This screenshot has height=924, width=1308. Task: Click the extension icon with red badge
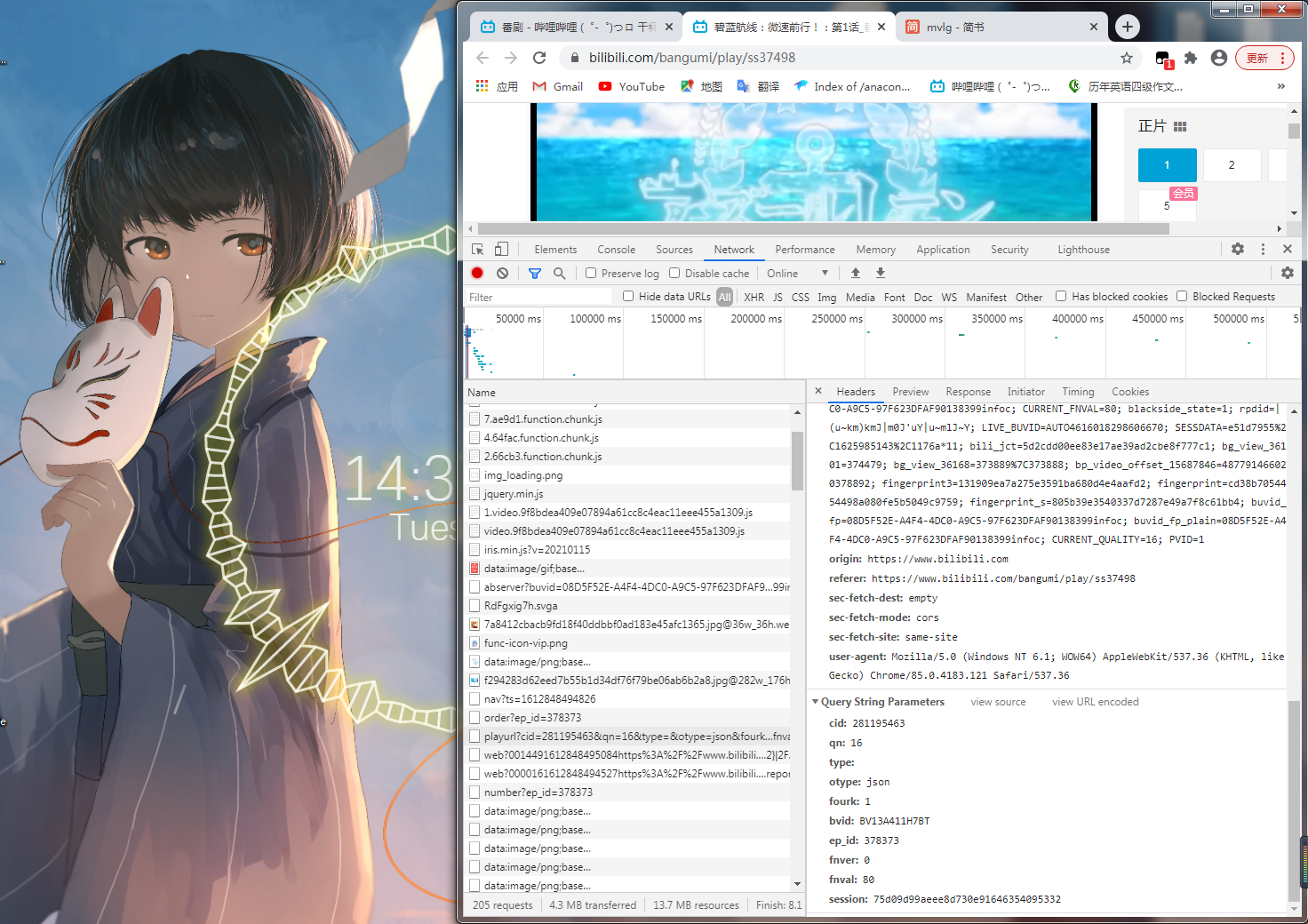click(x=1163, y=59)
